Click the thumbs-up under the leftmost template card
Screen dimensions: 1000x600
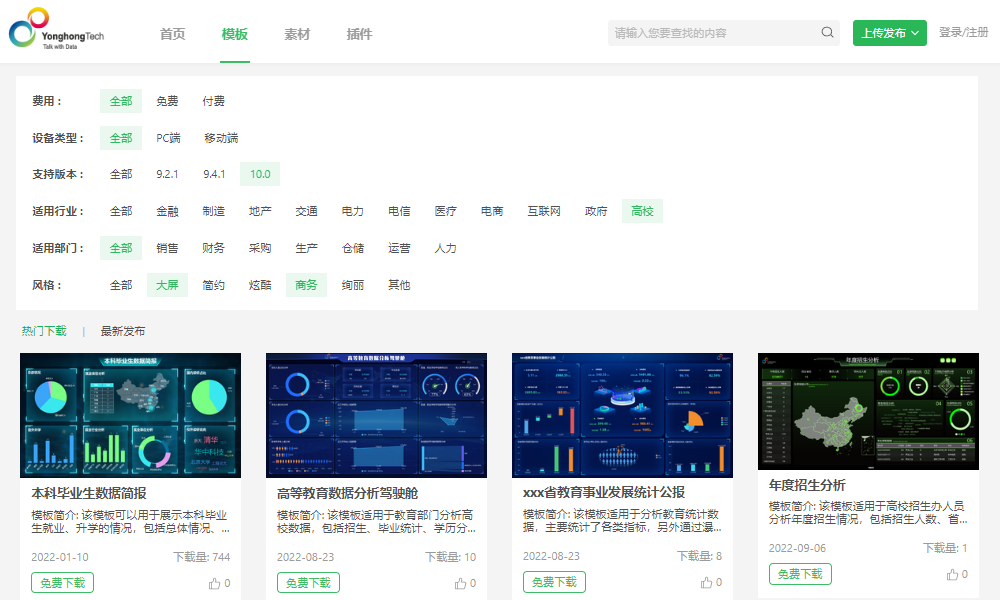213,582
